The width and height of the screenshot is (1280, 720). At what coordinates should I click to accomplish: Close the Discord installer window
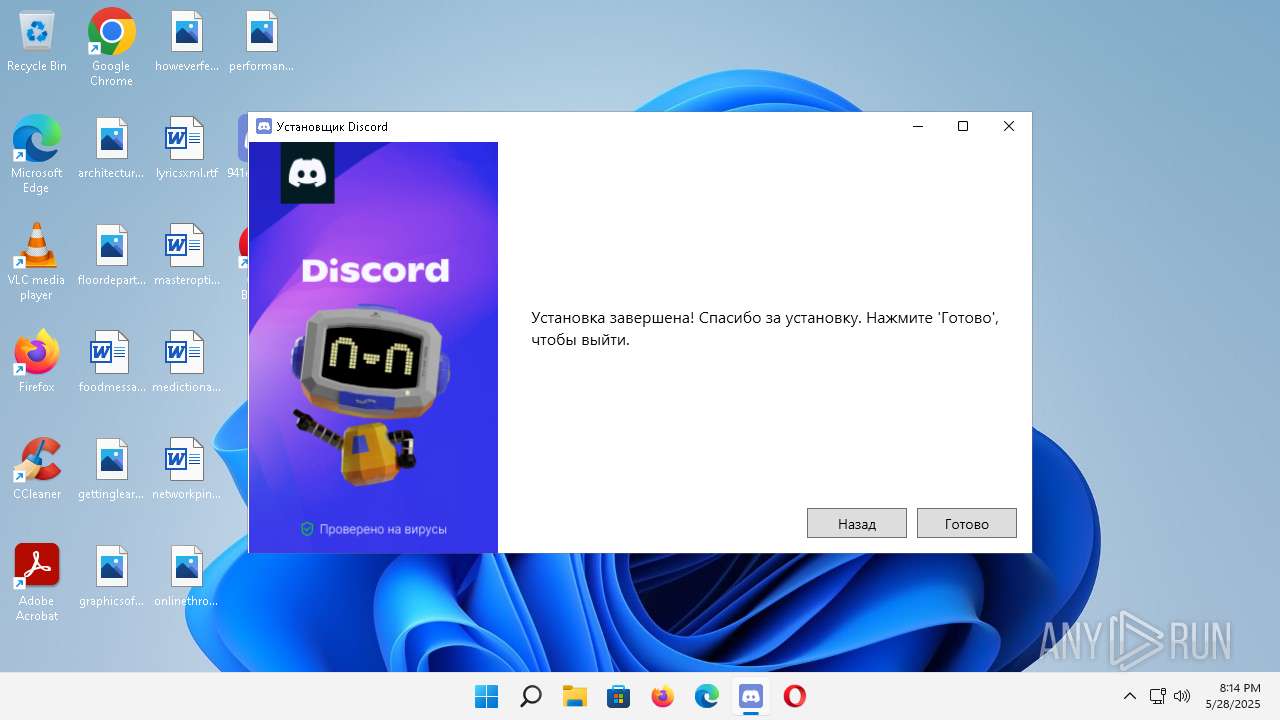(1009, 126)
